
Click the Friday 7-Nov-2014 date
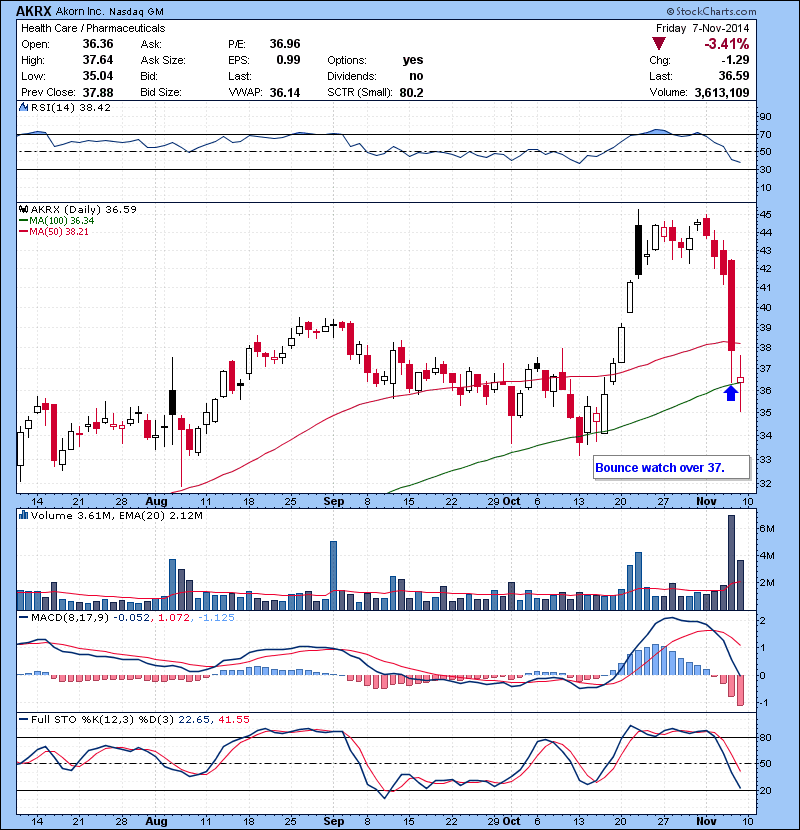703,29
